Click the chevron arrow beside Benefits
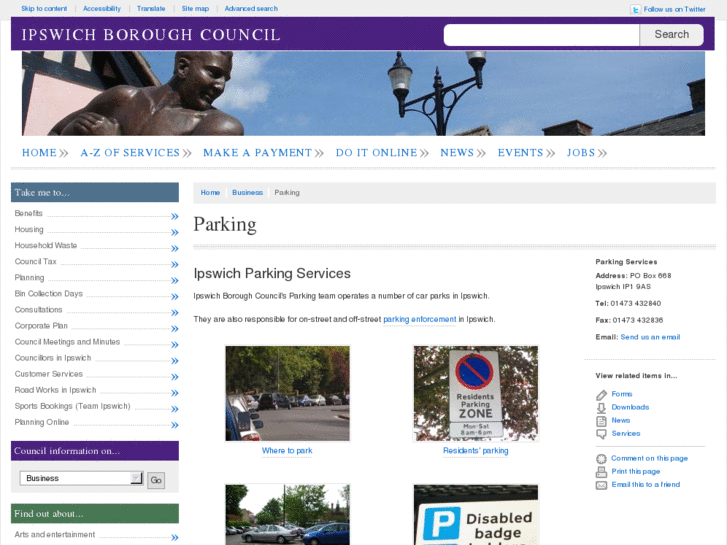 (175, 216)
